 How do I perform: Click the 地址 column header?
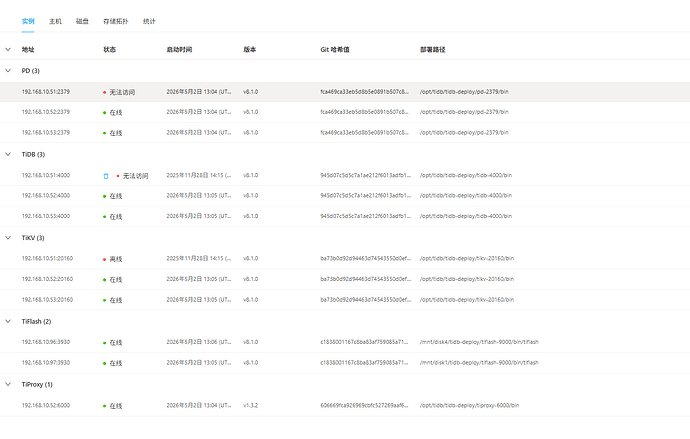(x=28, y=49)
